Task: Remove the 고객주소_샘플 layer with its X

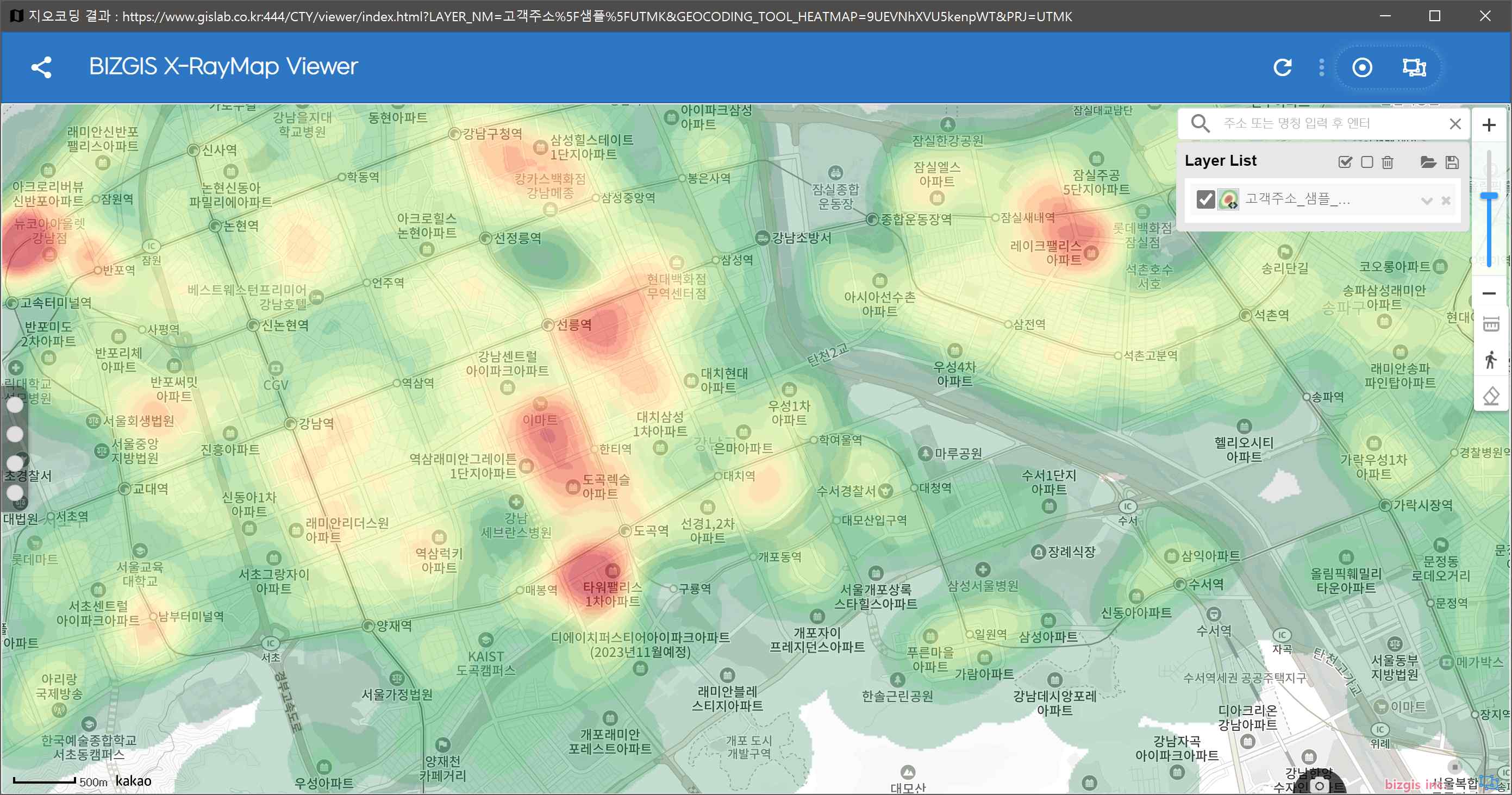Action: click(x=1446, y=201)
